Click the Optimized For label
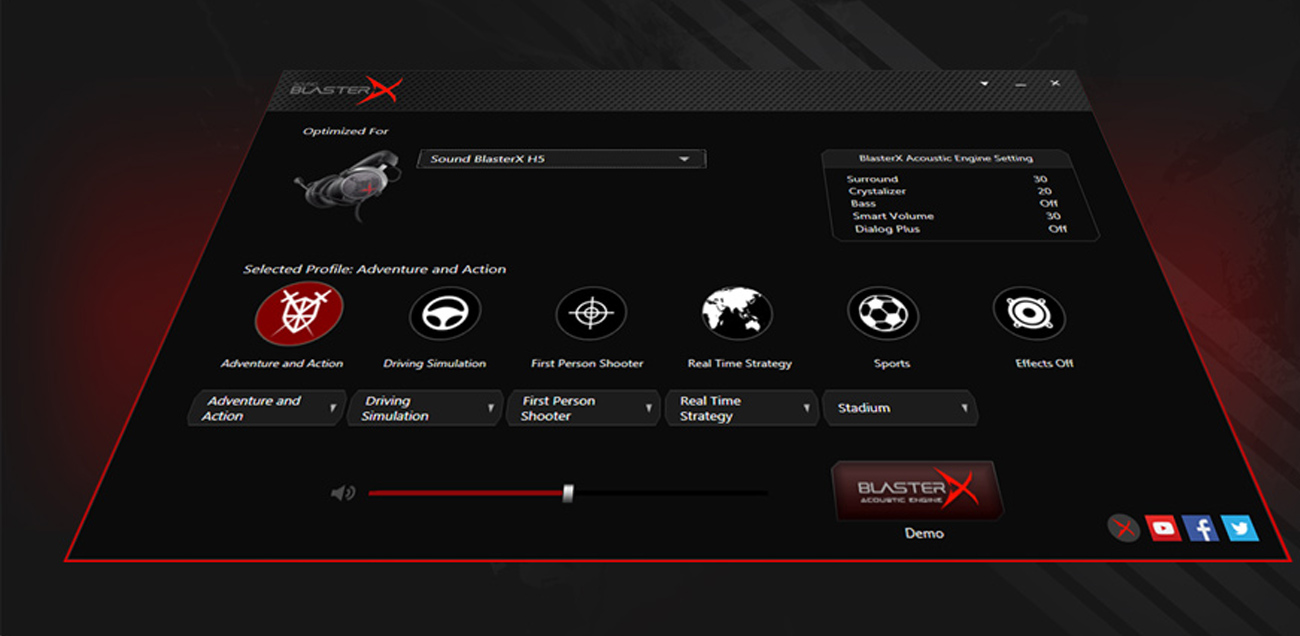This screenshot has height=636, width=1300. [346, 131]
